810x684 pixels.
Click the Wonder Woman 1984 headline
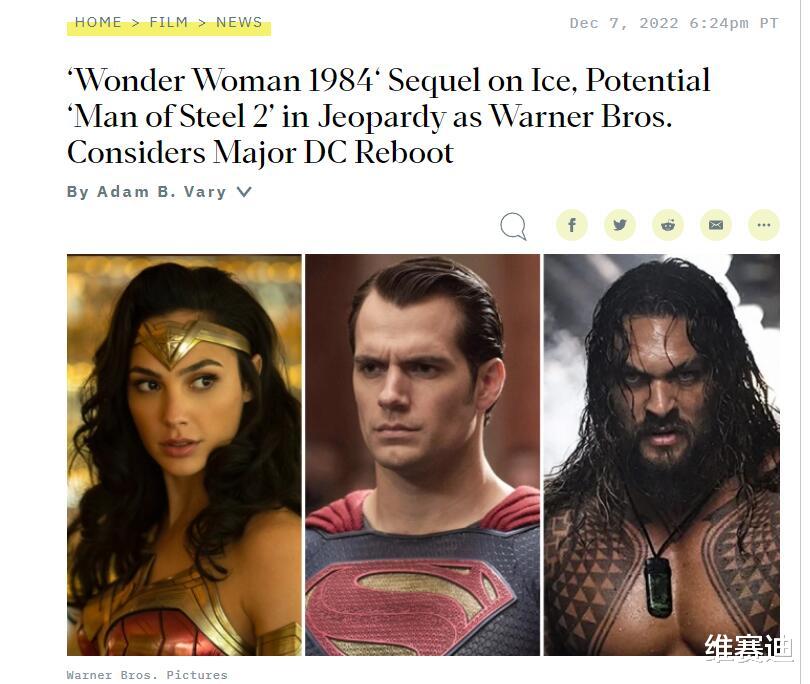pos(388,116)
